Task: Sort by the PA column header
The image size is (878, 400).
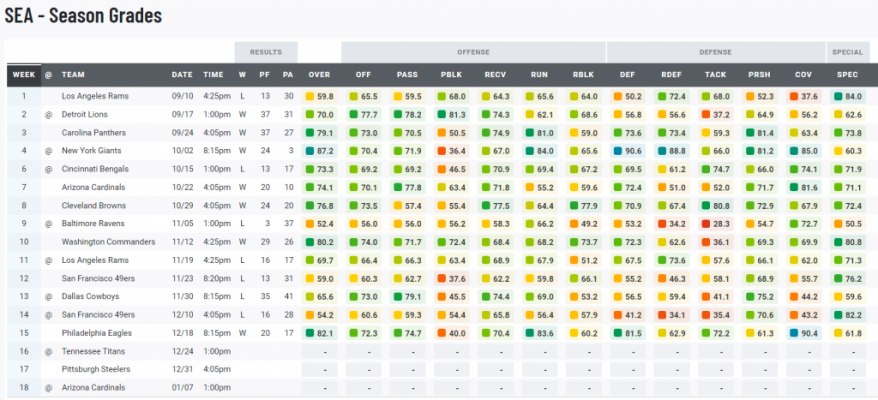Action: click(x=288, y=75)
